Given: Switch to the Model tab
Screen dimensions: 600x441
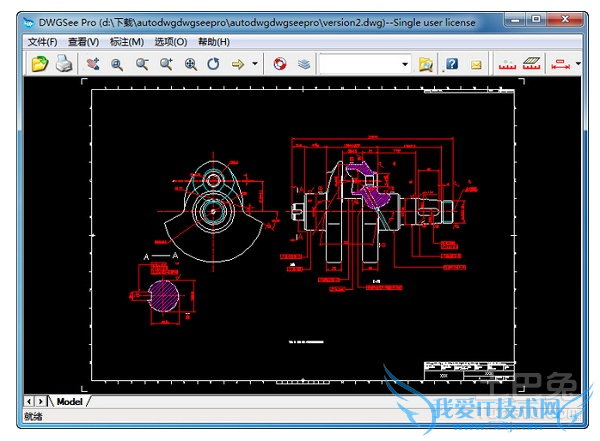Looking at the screenshot, I should point(69,401).
